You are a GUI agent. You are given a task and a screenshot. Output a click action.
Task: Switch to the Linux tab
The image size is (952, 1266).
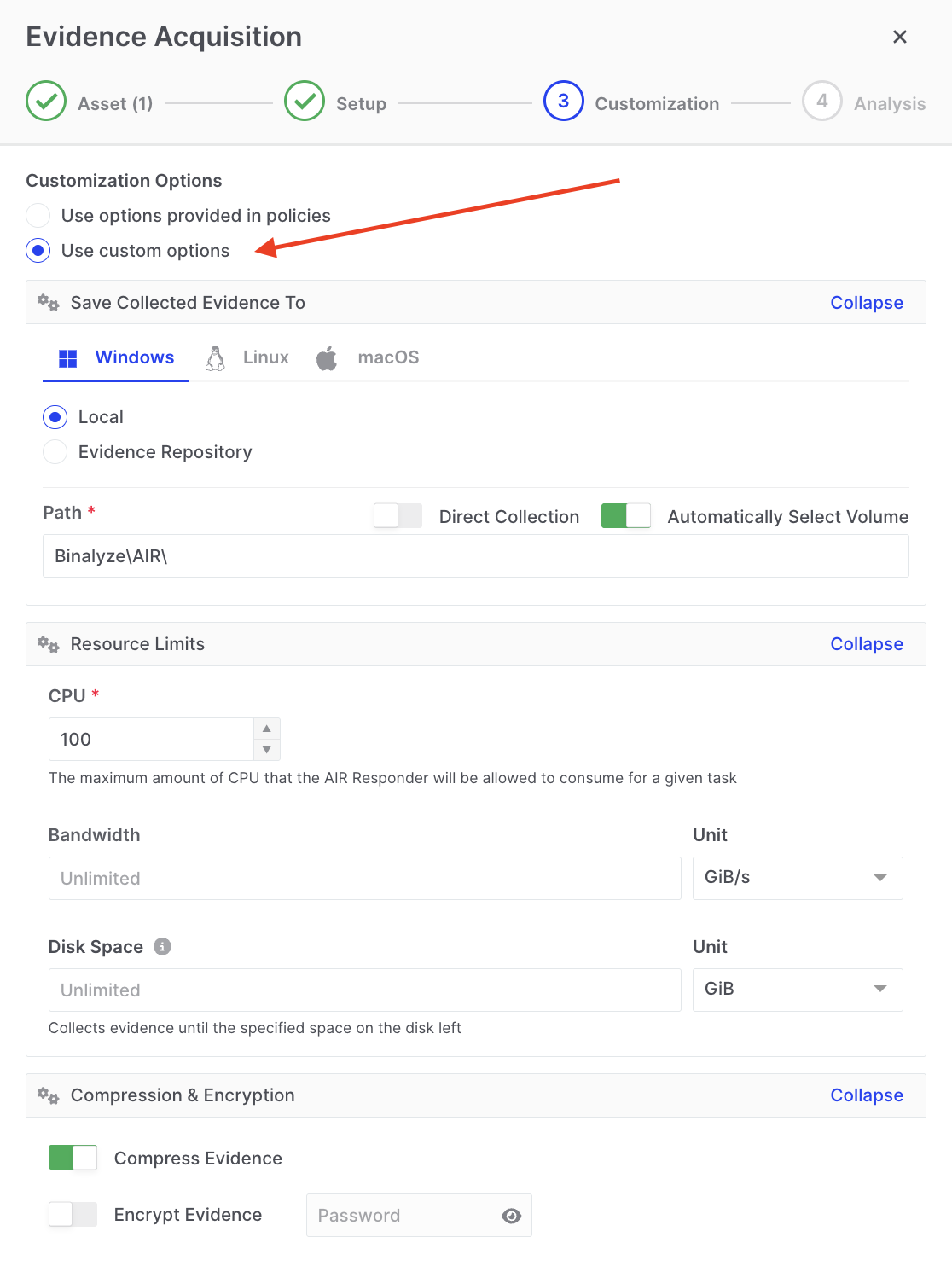248,357
